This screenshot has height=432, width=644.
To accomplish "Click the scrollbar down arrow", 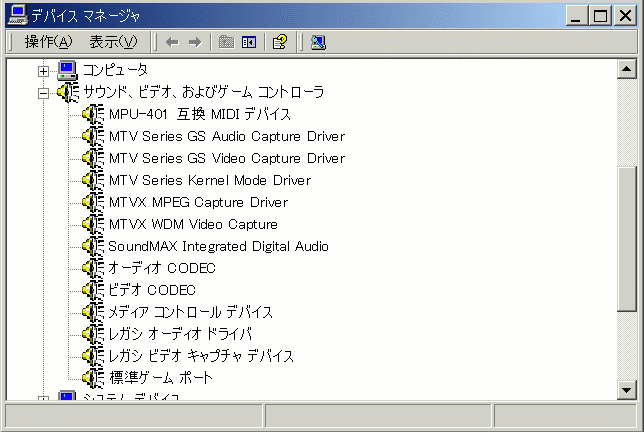I will click(x=627, y=389).
